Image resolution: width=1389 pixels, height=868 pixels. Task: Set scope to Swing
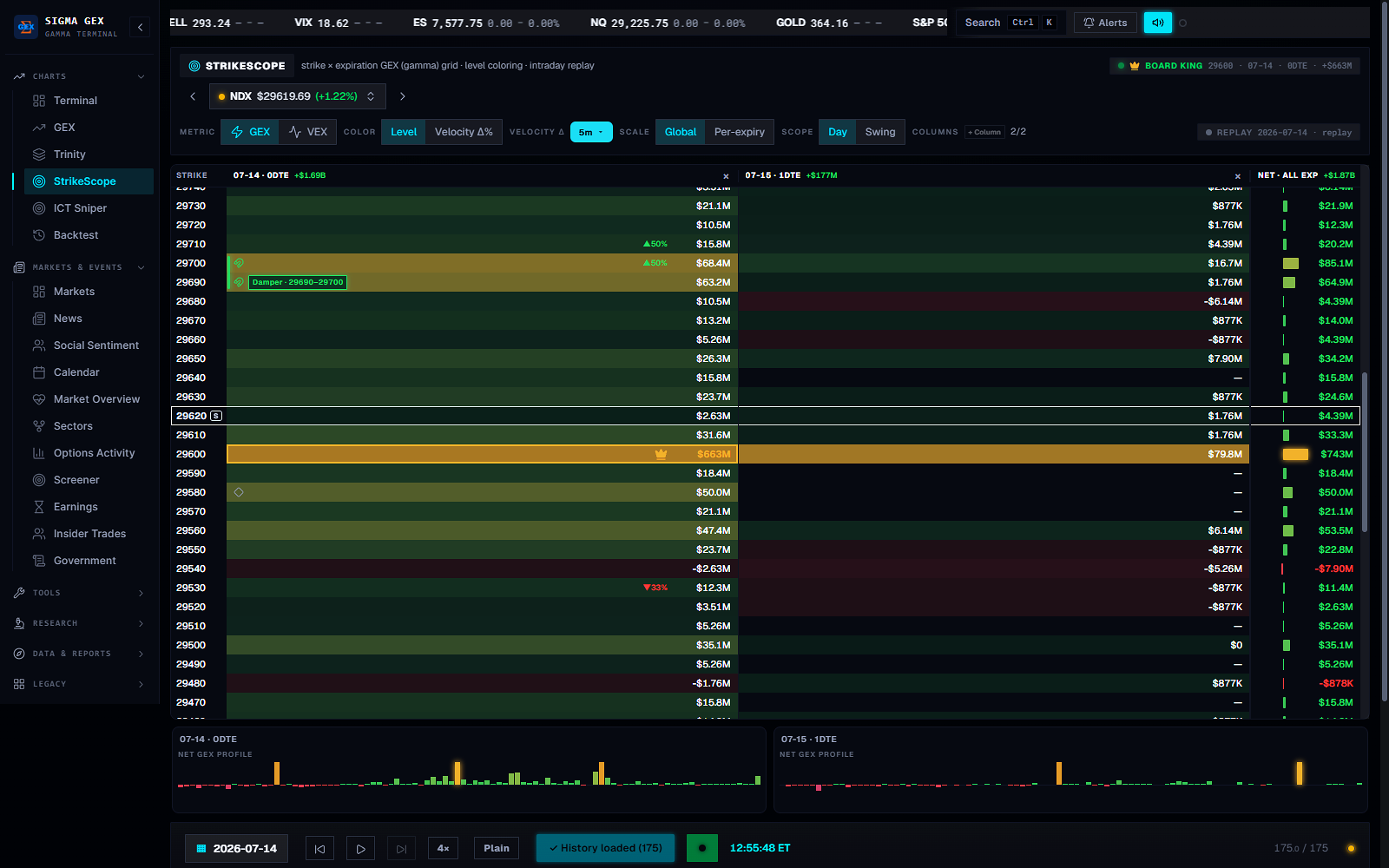(880, 132)
